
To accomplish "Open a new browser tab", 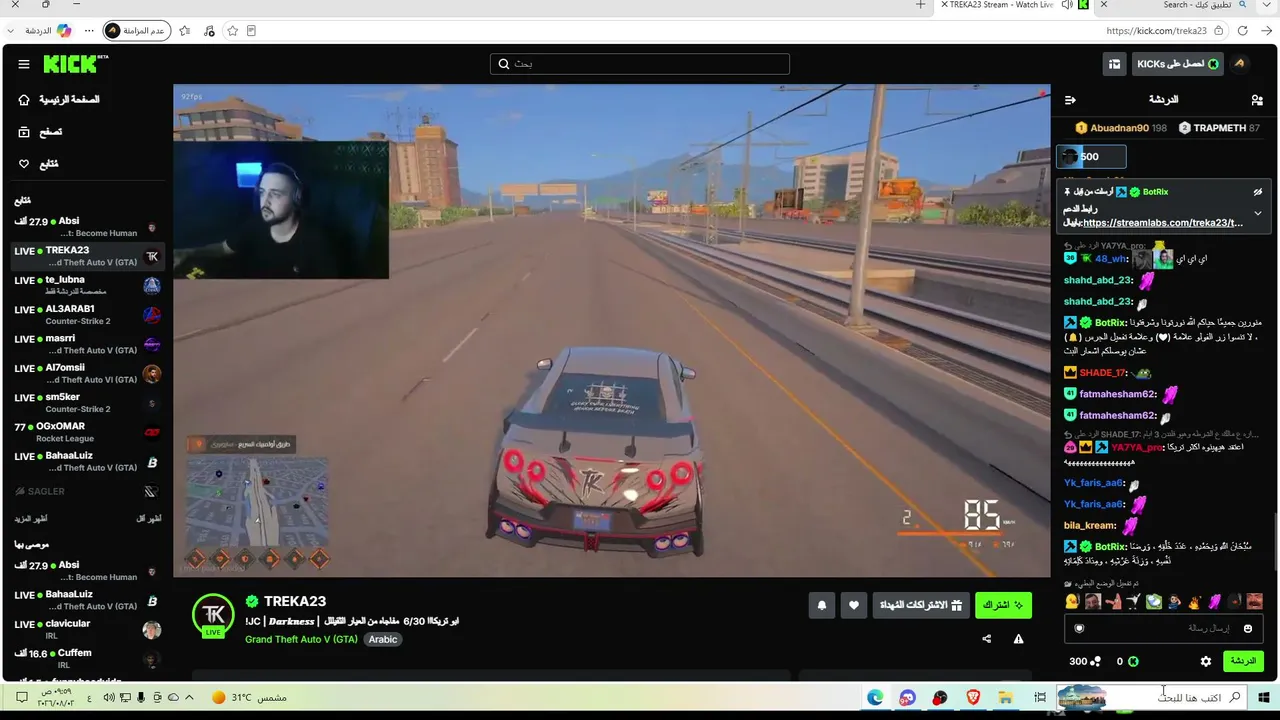I will [921, 5].
